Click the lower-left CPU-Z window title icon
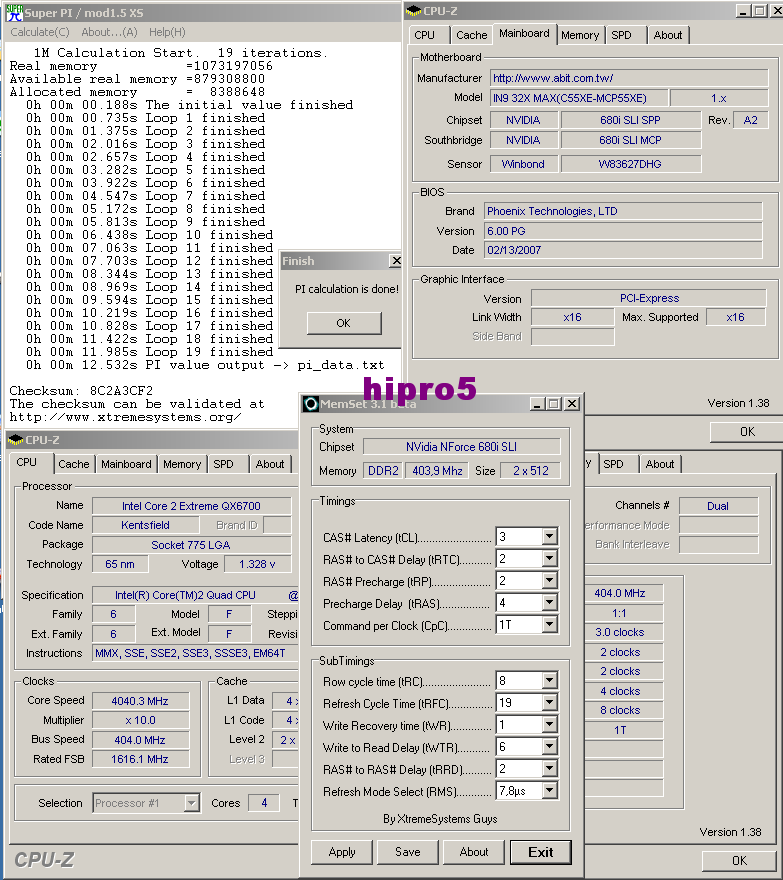 point(16,440)
